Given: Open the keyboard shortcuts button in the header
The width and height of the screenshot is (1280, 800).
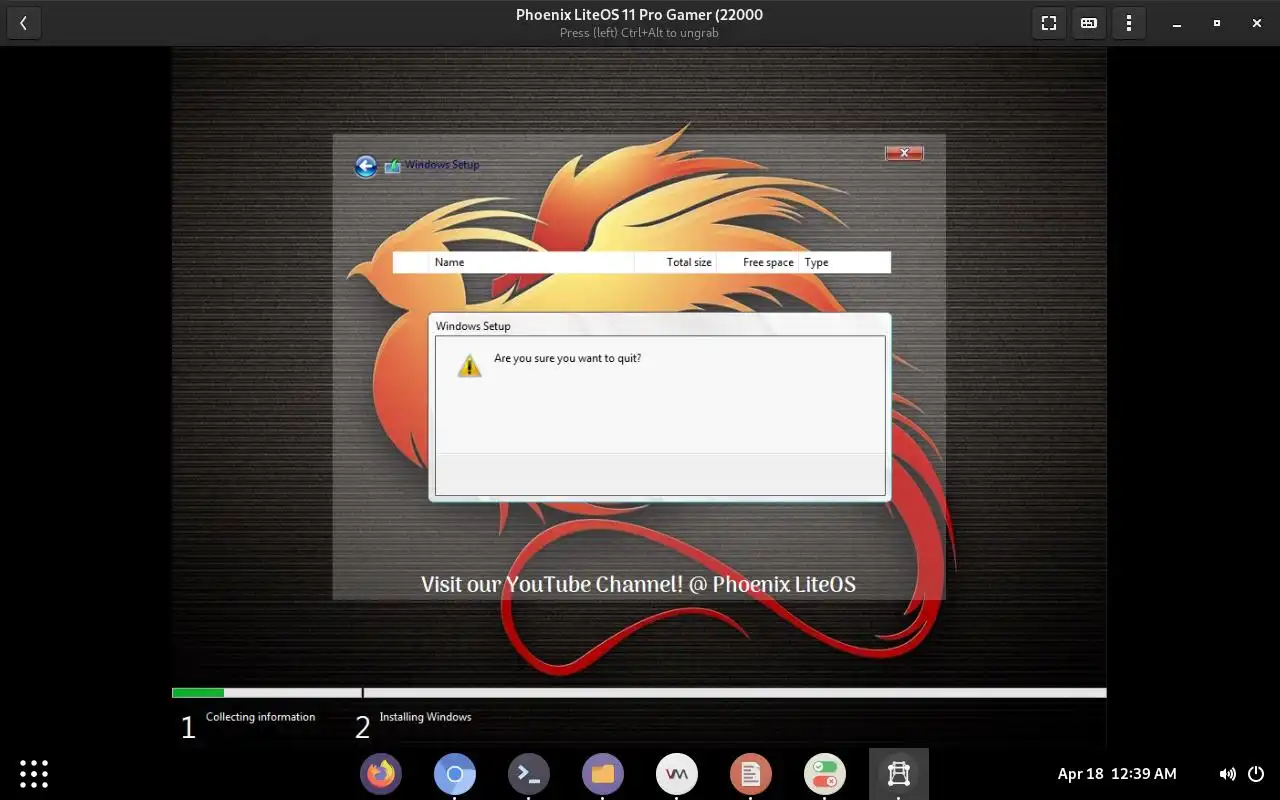Looking at the screenshot, I should click(x=1089, y=23).
